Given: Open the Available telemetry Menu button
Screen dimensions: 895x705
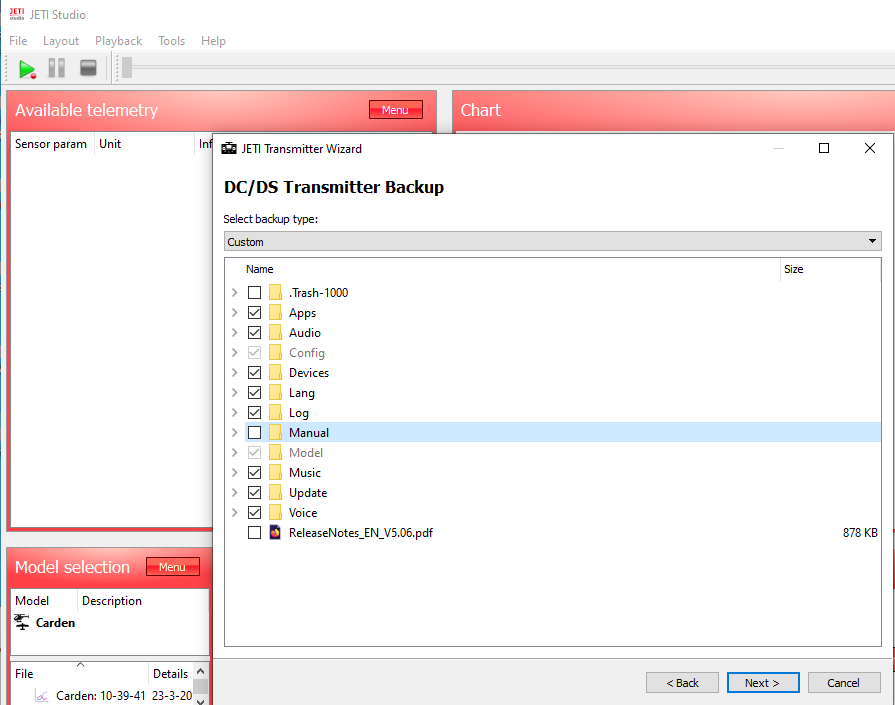Looking at the screenshot, I should click(396, 110).
